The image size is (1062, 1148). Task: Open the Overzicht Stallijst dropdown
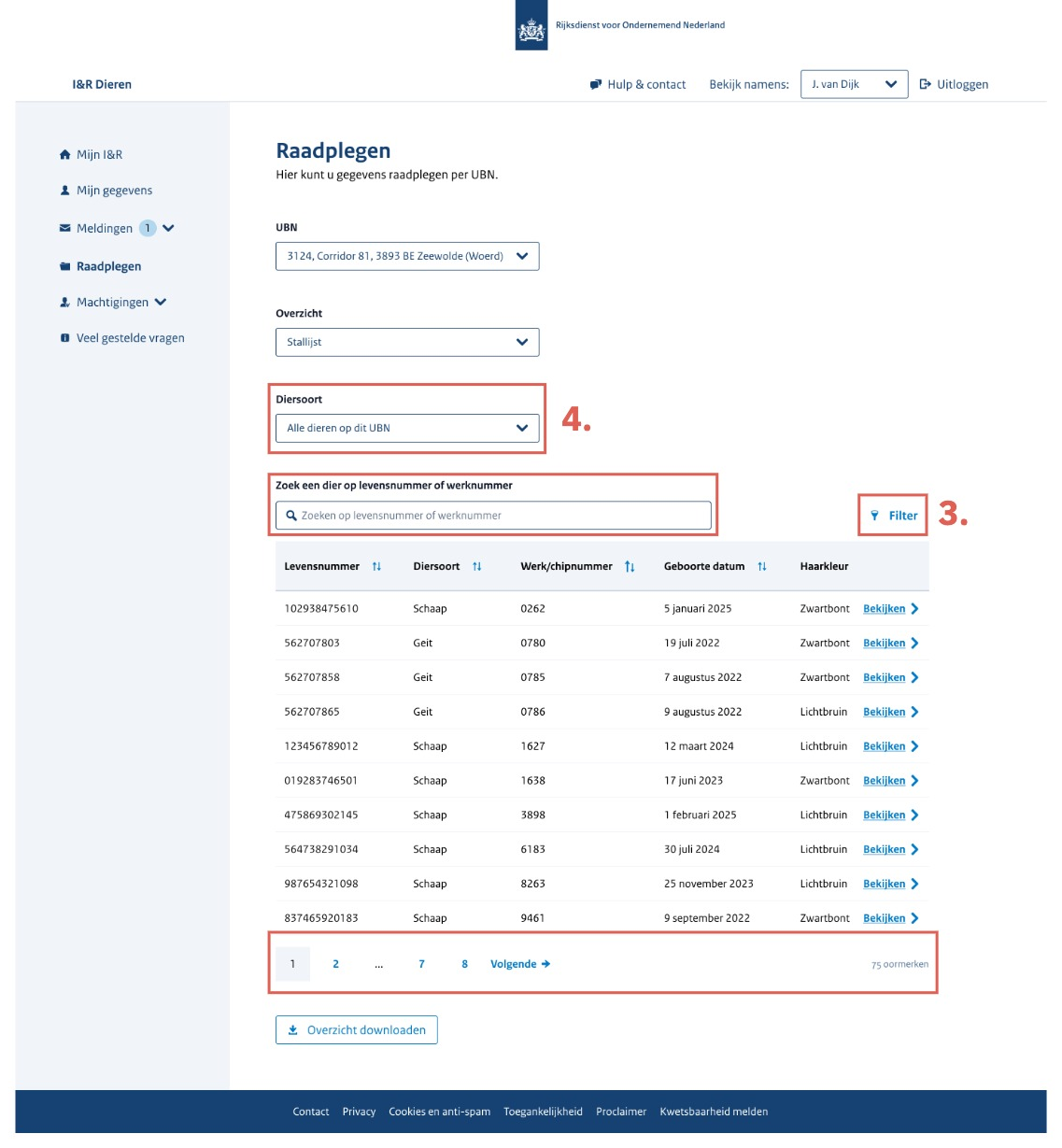click(x=407, y=342)
